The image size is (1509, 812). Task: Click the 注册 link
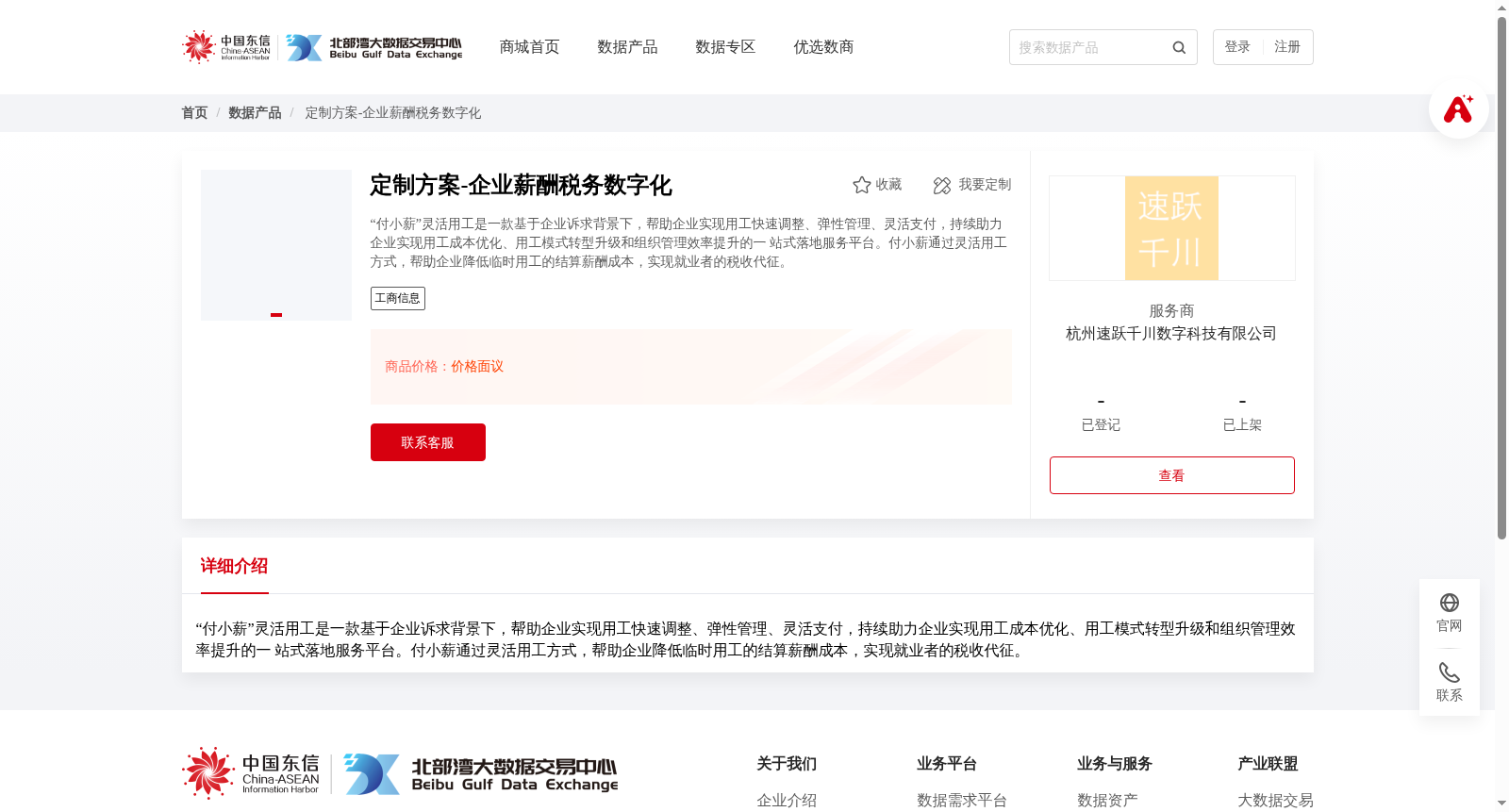1287,47
